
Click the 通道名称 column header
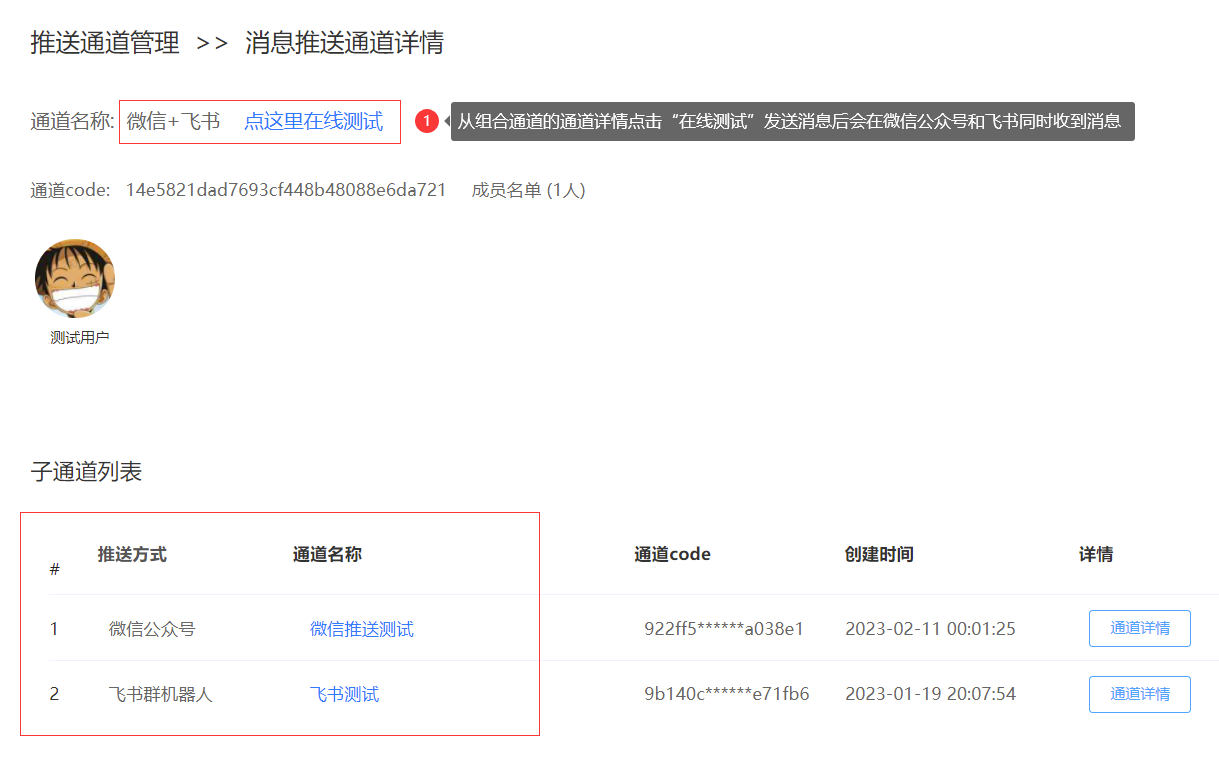click(x=327, y=554)
